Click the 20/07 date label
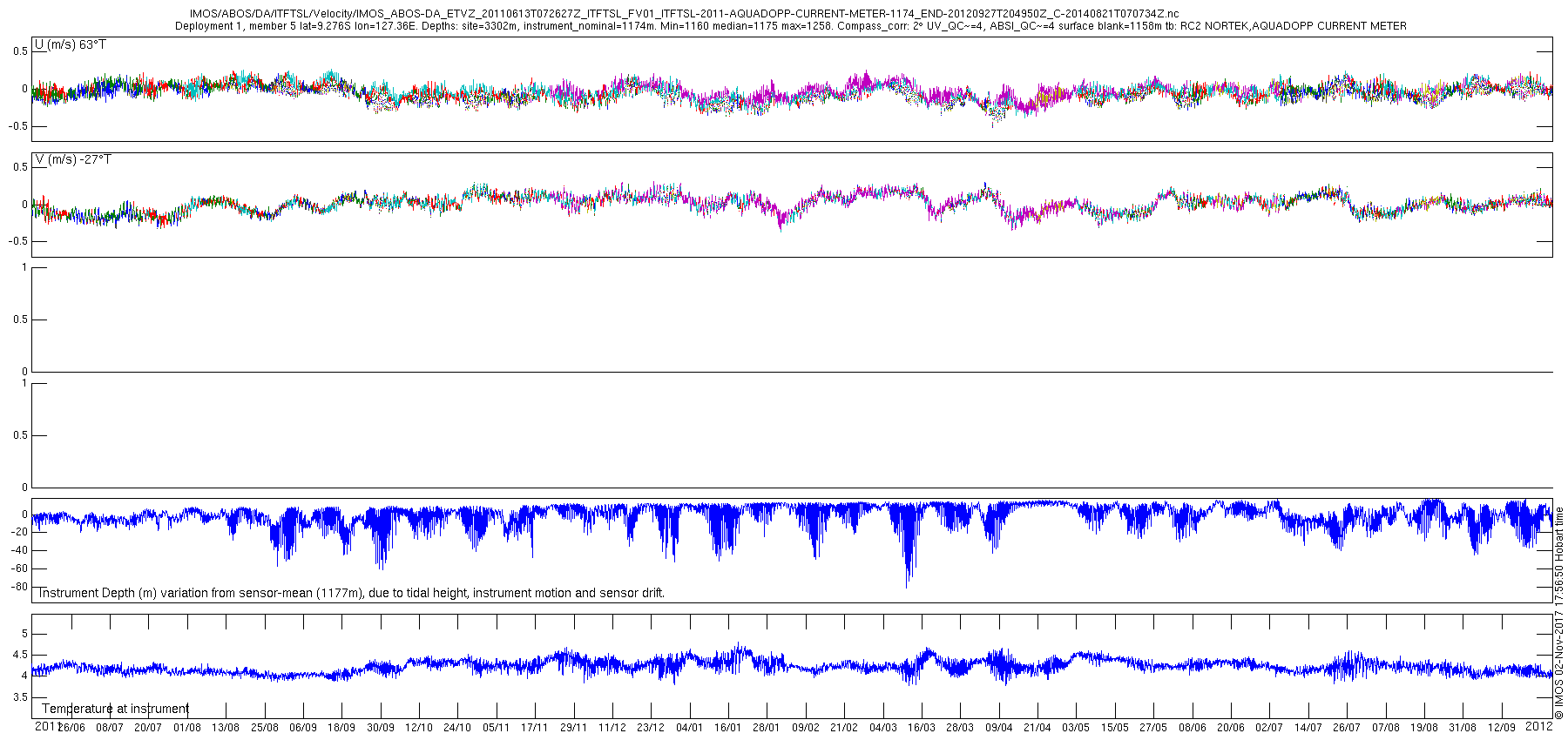The image size is (1568, 740). click(148, 728)
